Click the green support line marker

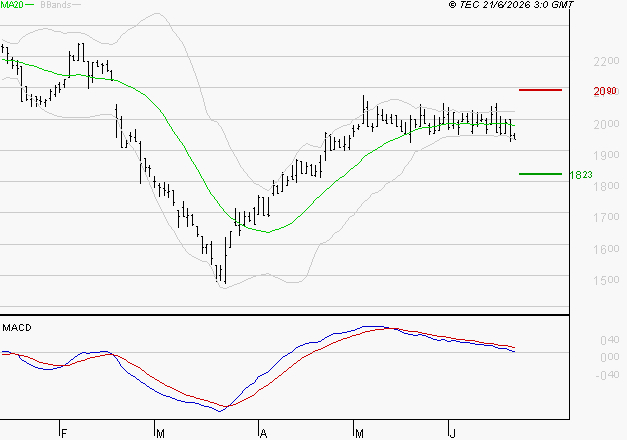[540, 174]
